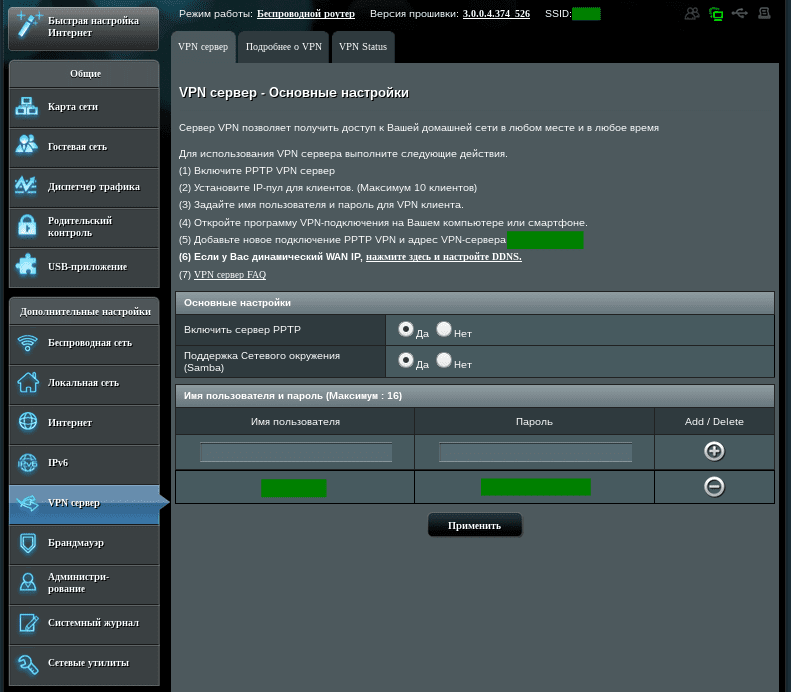Click the green network status icon in header

point(716,14)
